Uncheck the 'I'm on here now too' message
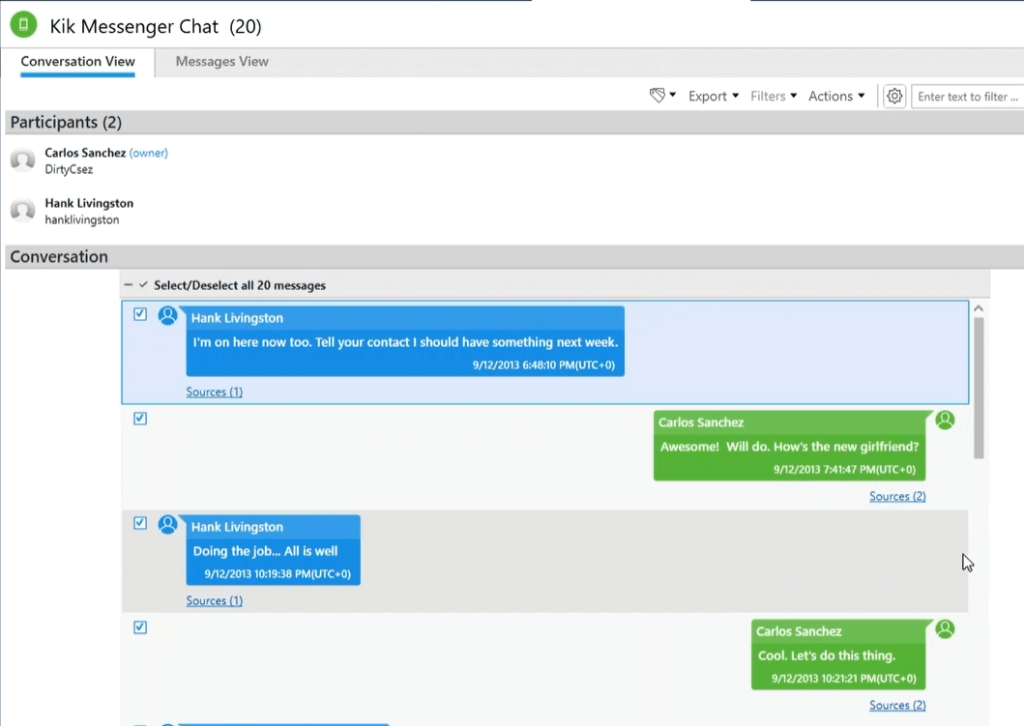Viewport: 1024px width, 726px height. (x=140, y=314)
